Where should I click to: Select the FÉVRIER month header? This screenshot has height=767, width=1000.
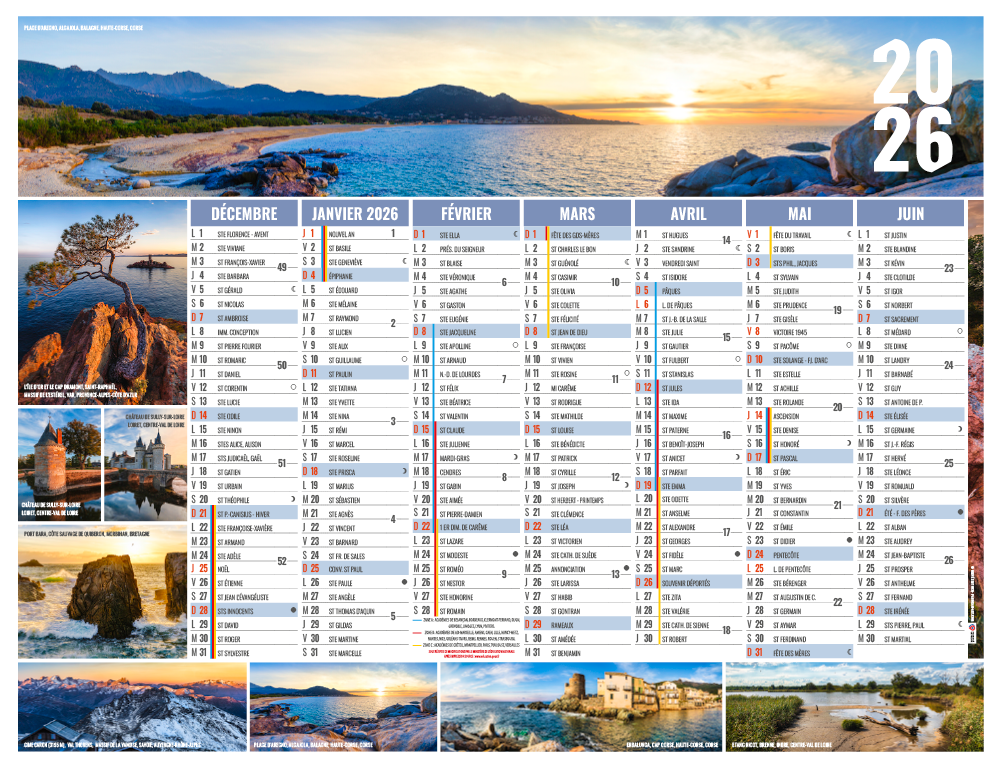(466, 213)
